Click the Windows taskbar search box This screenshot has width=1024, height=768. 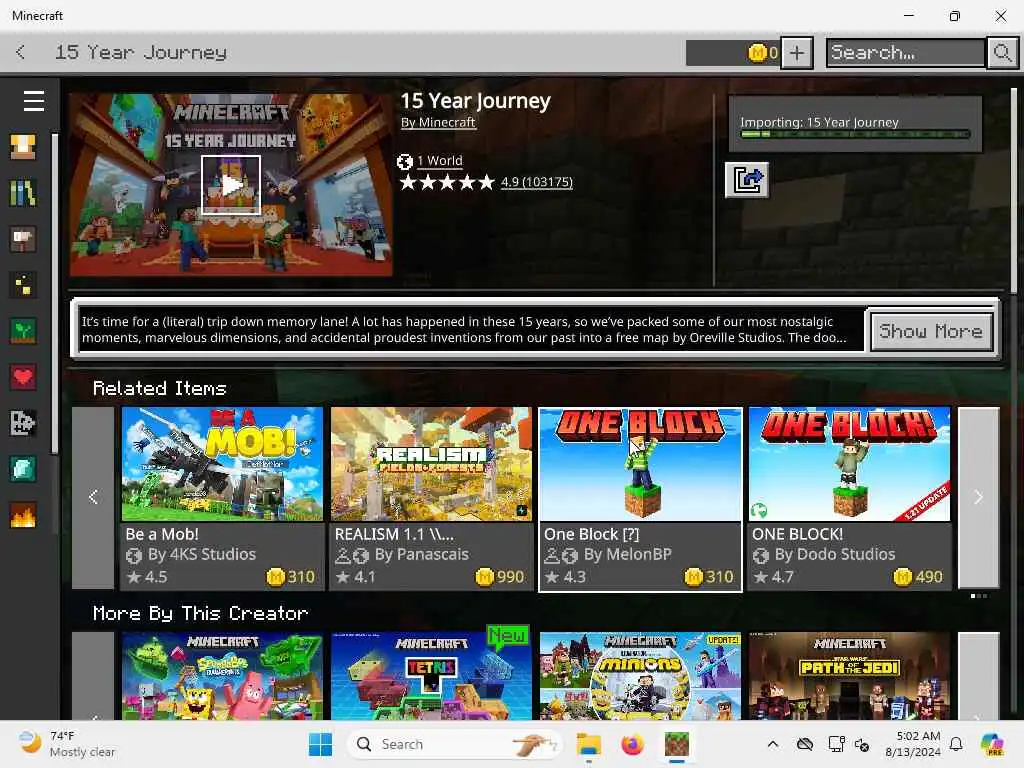pyautogui.click(x=455, y=744)
